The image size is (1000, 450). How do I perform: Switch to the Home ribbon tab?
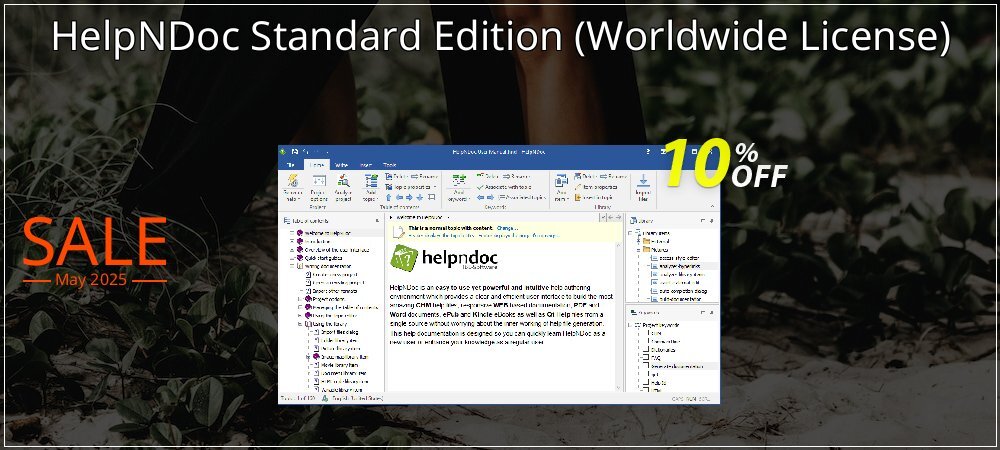[x=317, y=165]
